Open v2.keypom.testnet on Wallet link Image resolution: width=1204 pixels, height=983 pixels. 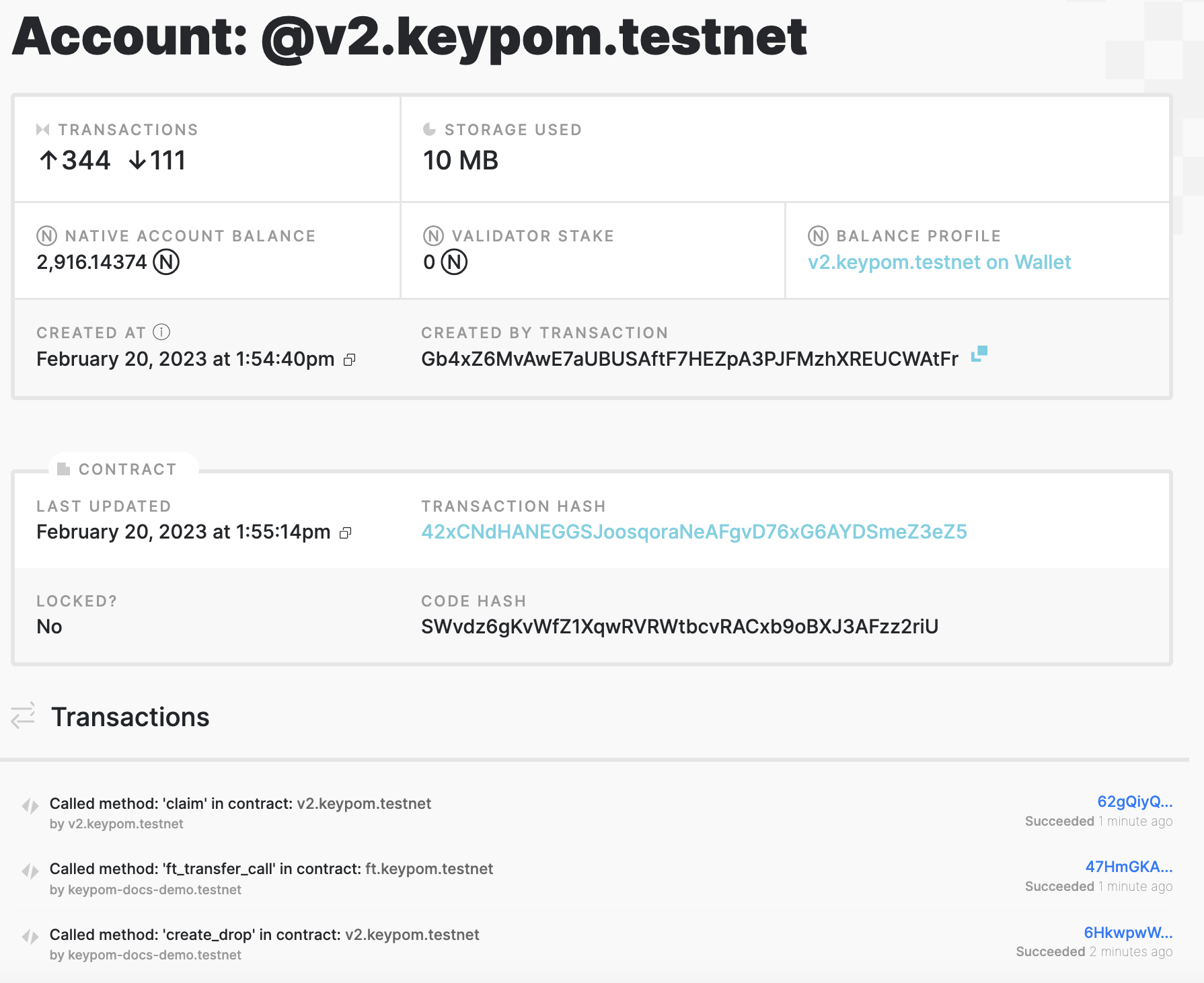tap(939, 262)
